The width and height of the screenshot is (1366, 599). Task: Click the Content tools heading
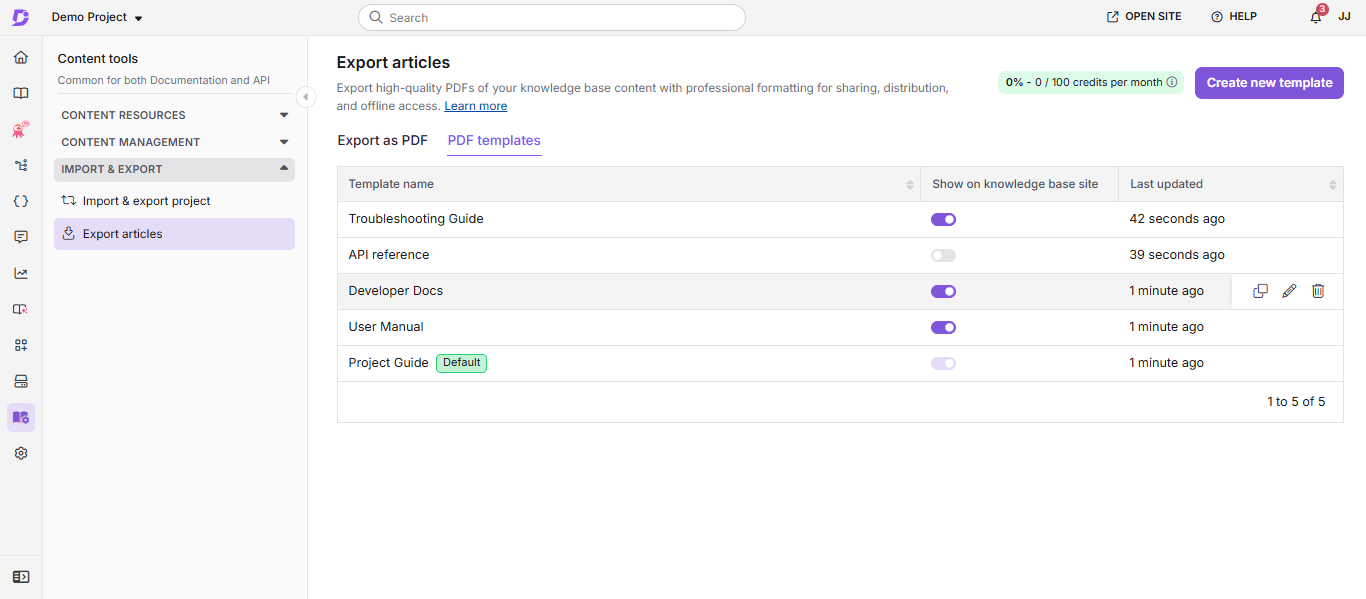(98, 59)
